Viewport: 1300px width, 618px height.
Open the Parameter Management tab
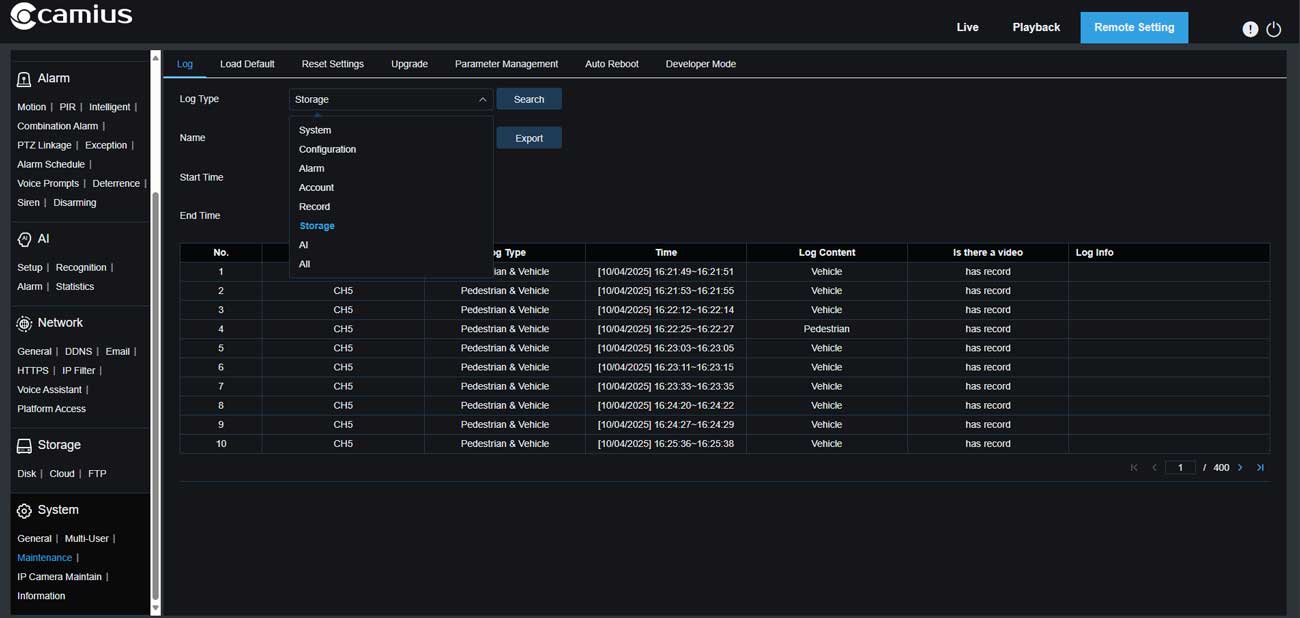point(506,64)
